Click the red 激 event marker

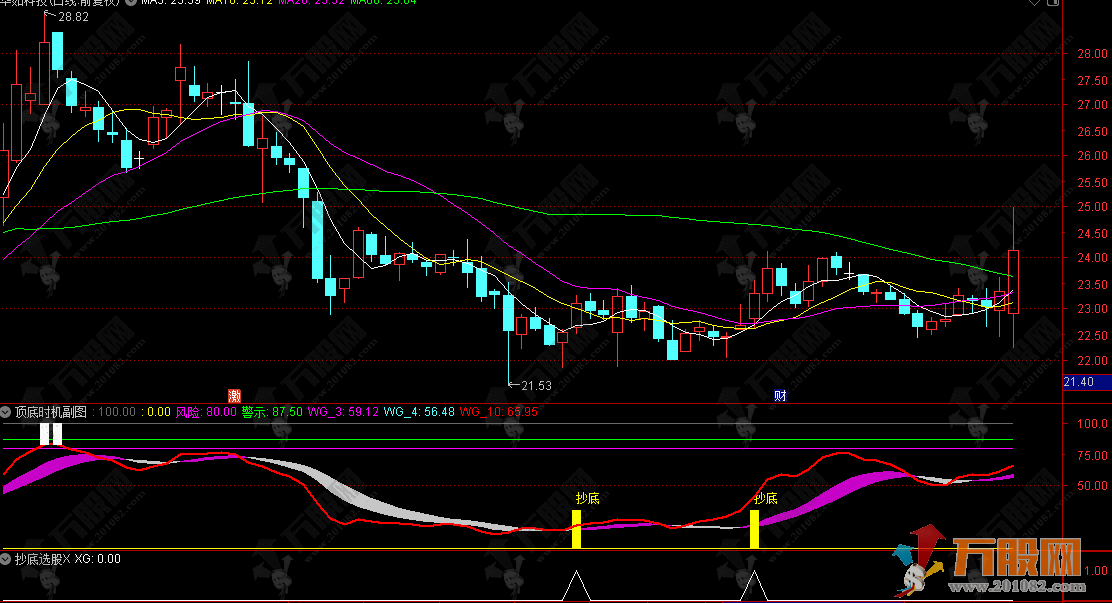[234, 396]
